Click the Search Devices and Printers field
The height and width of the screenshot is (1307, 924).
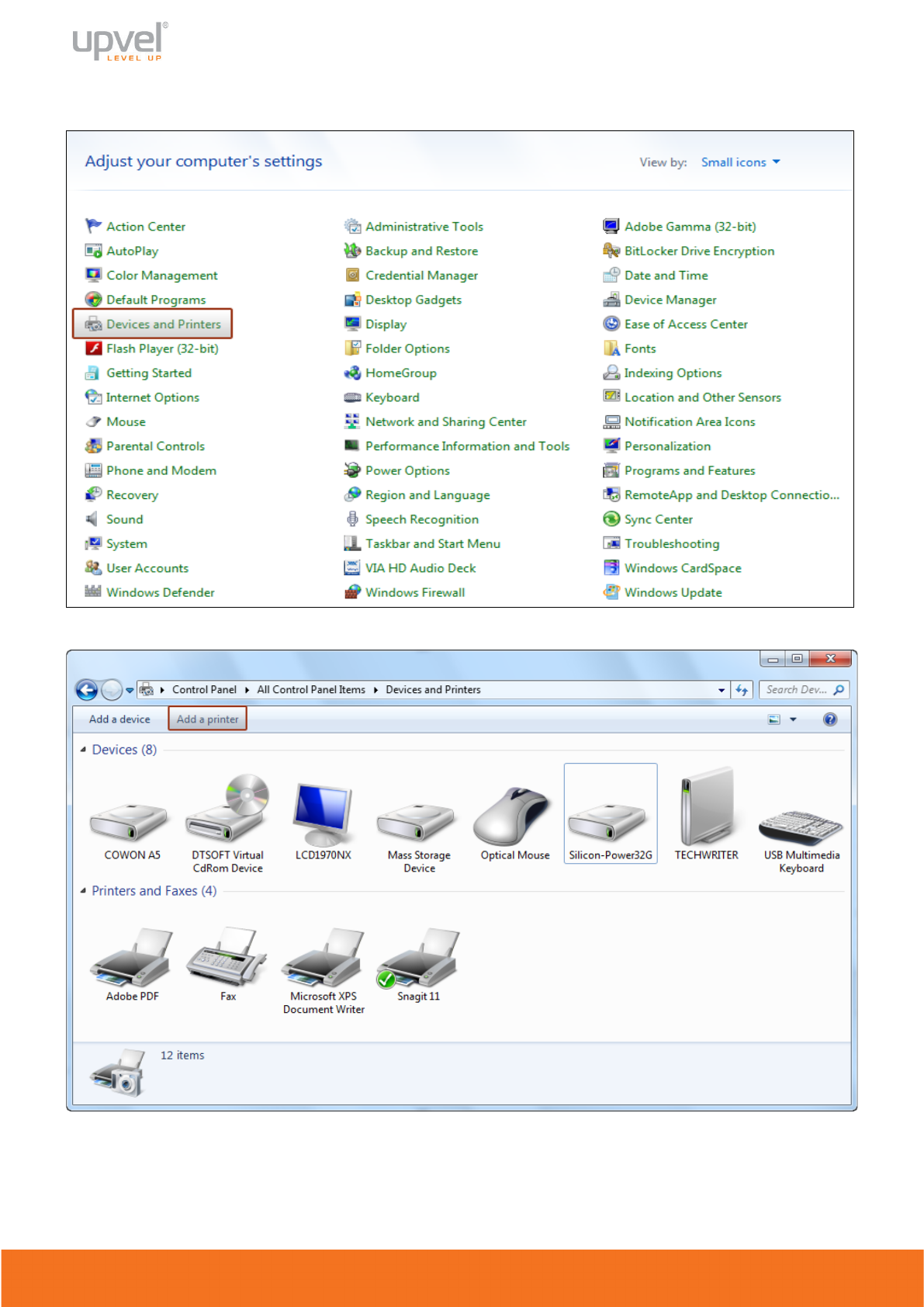(x=798, y=690)
